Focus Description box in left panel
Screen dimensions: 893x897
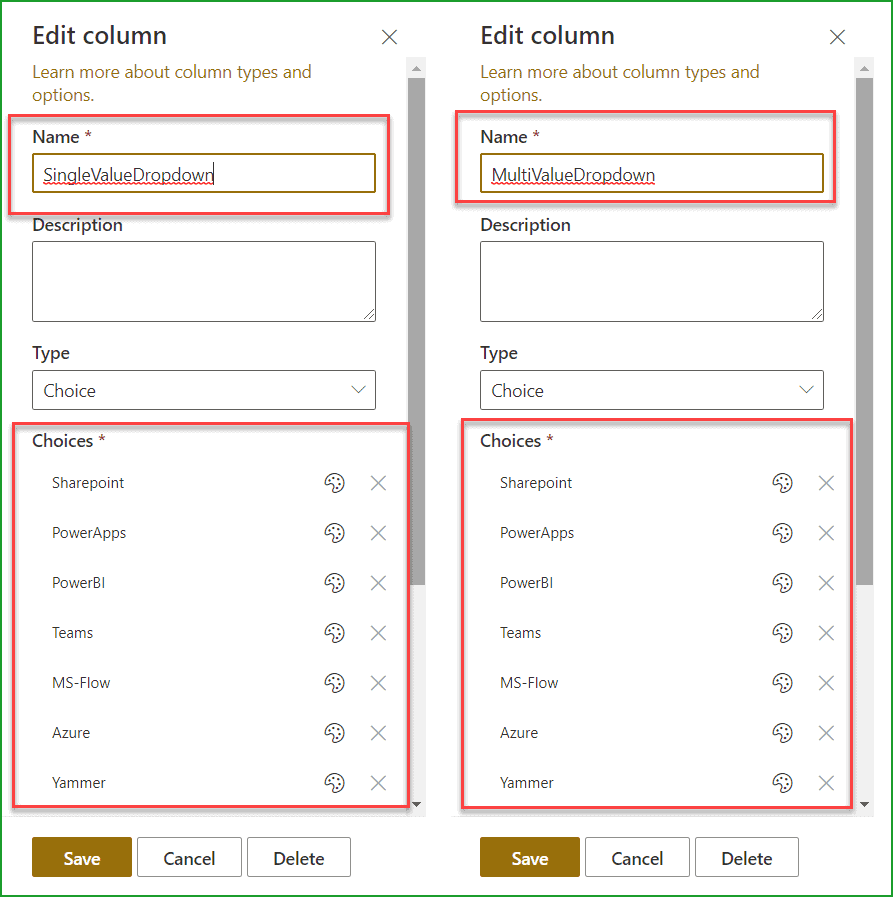pyautogui.click(x=204, y=281)
